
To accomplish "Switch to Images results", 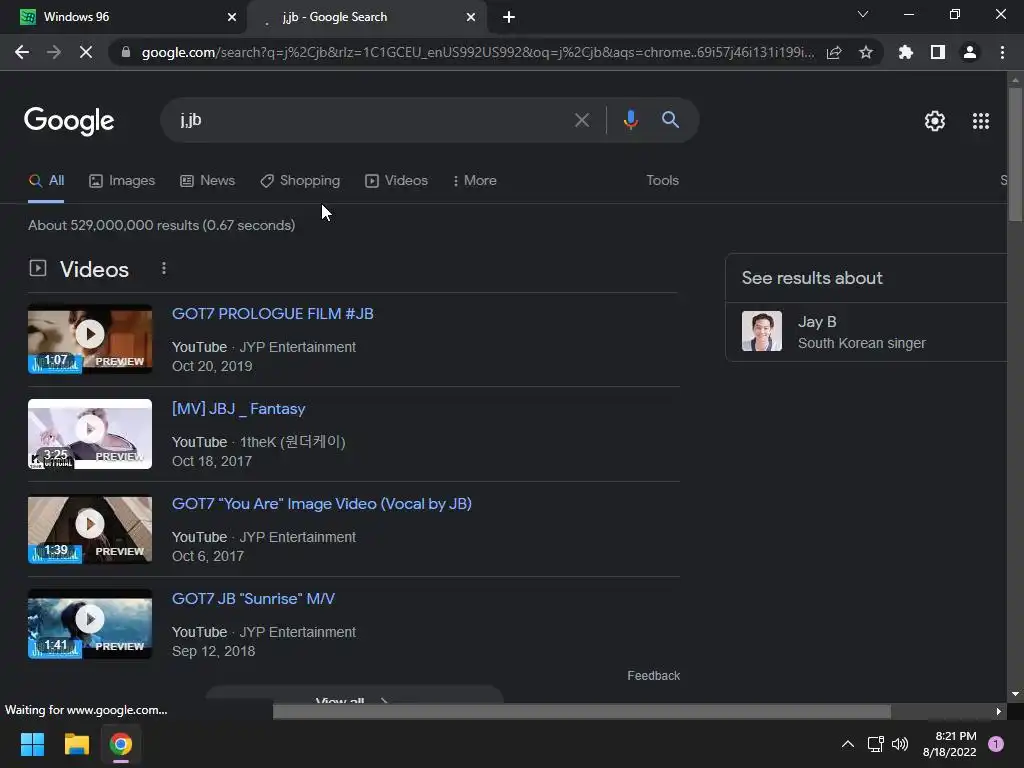I will 122,180.
